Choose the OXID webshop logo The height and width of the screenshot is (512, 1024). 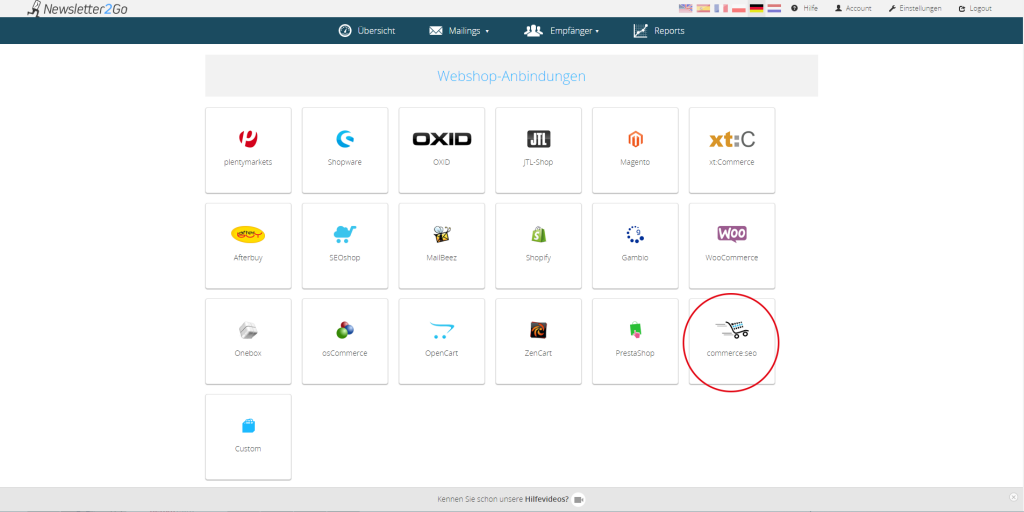coord(441,139)
